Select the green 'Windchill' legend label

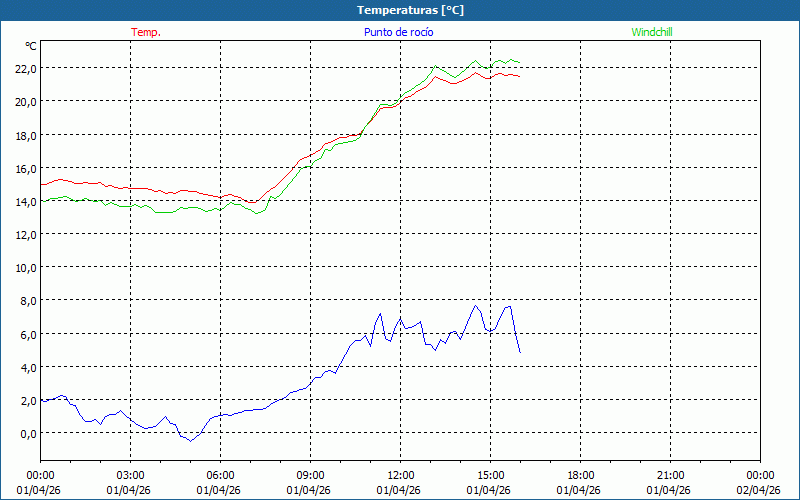652,32
